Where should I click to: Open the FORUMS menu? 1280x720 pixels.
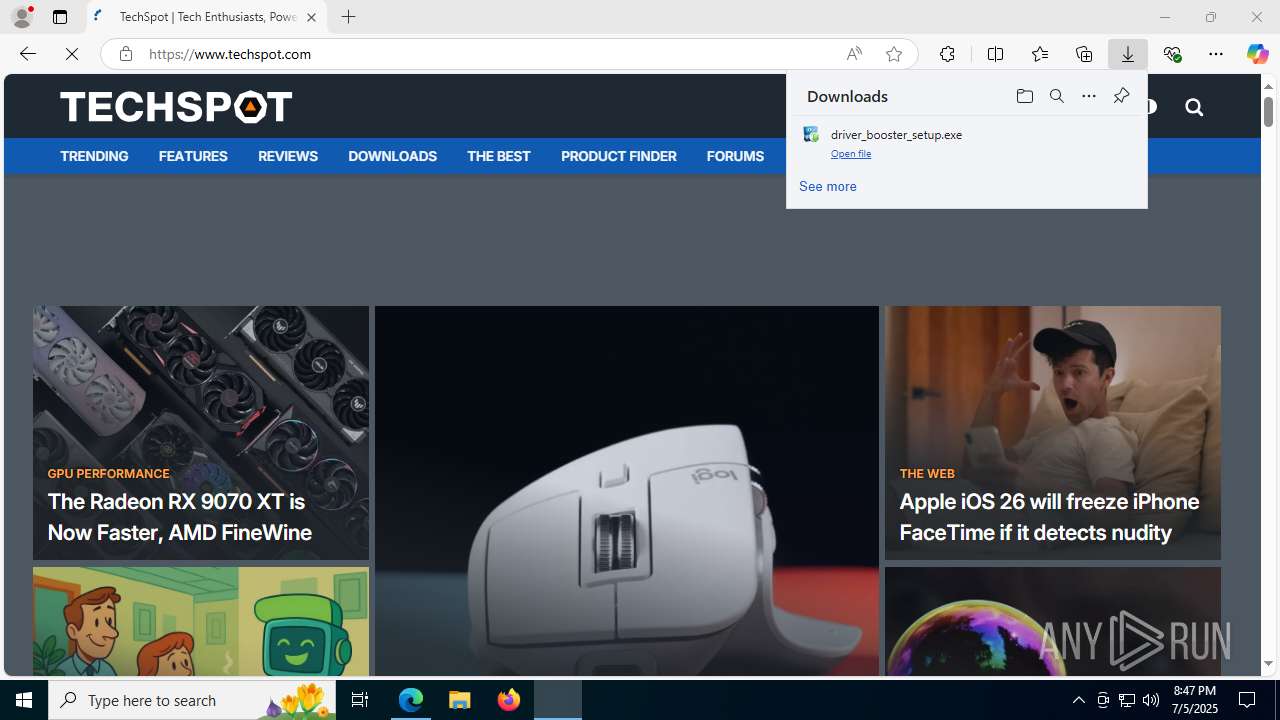tap(735, 156)
